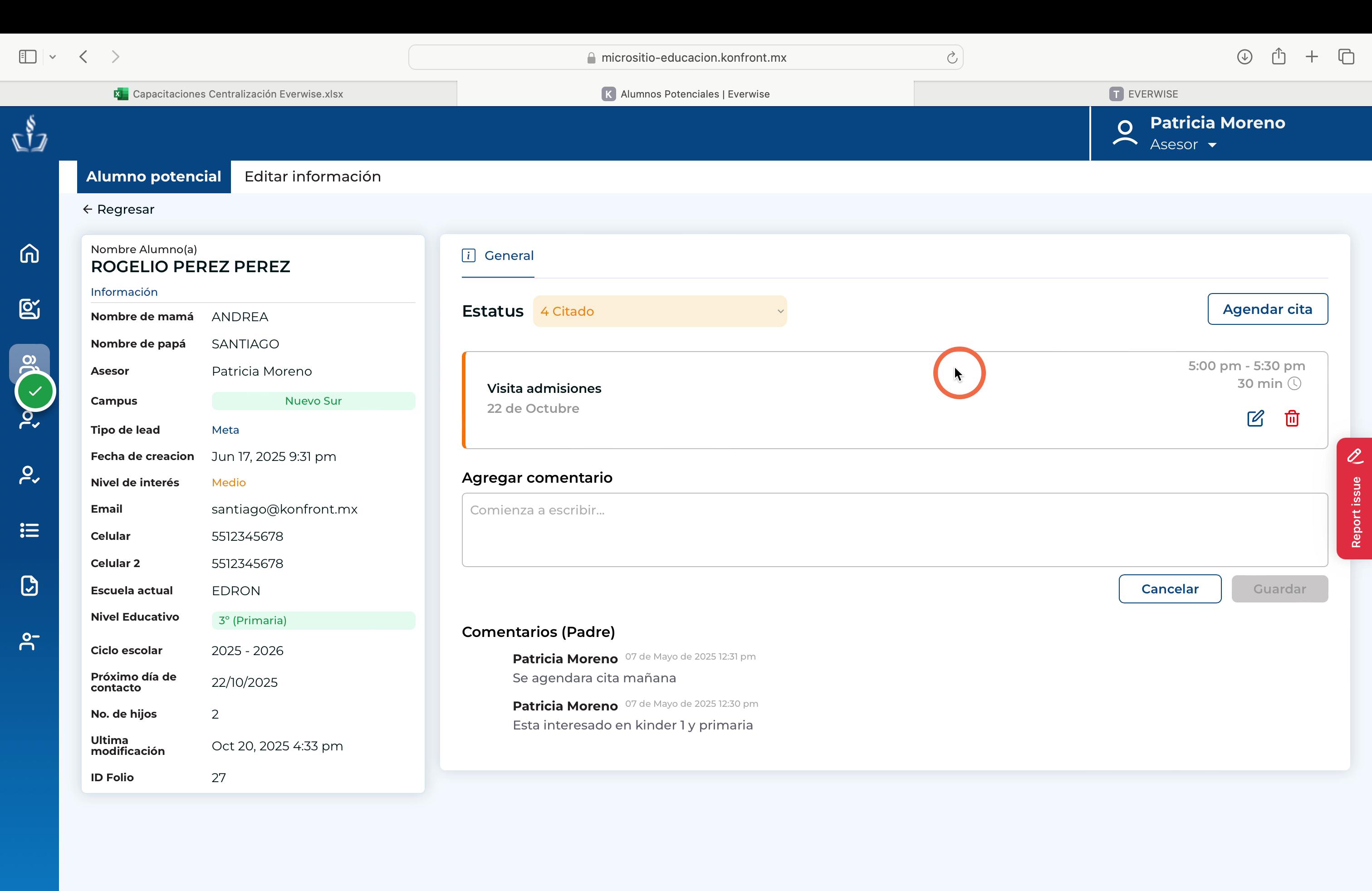Go back in Safari history
This screenshot has width=1372, height=891.
tap(83, 56)
